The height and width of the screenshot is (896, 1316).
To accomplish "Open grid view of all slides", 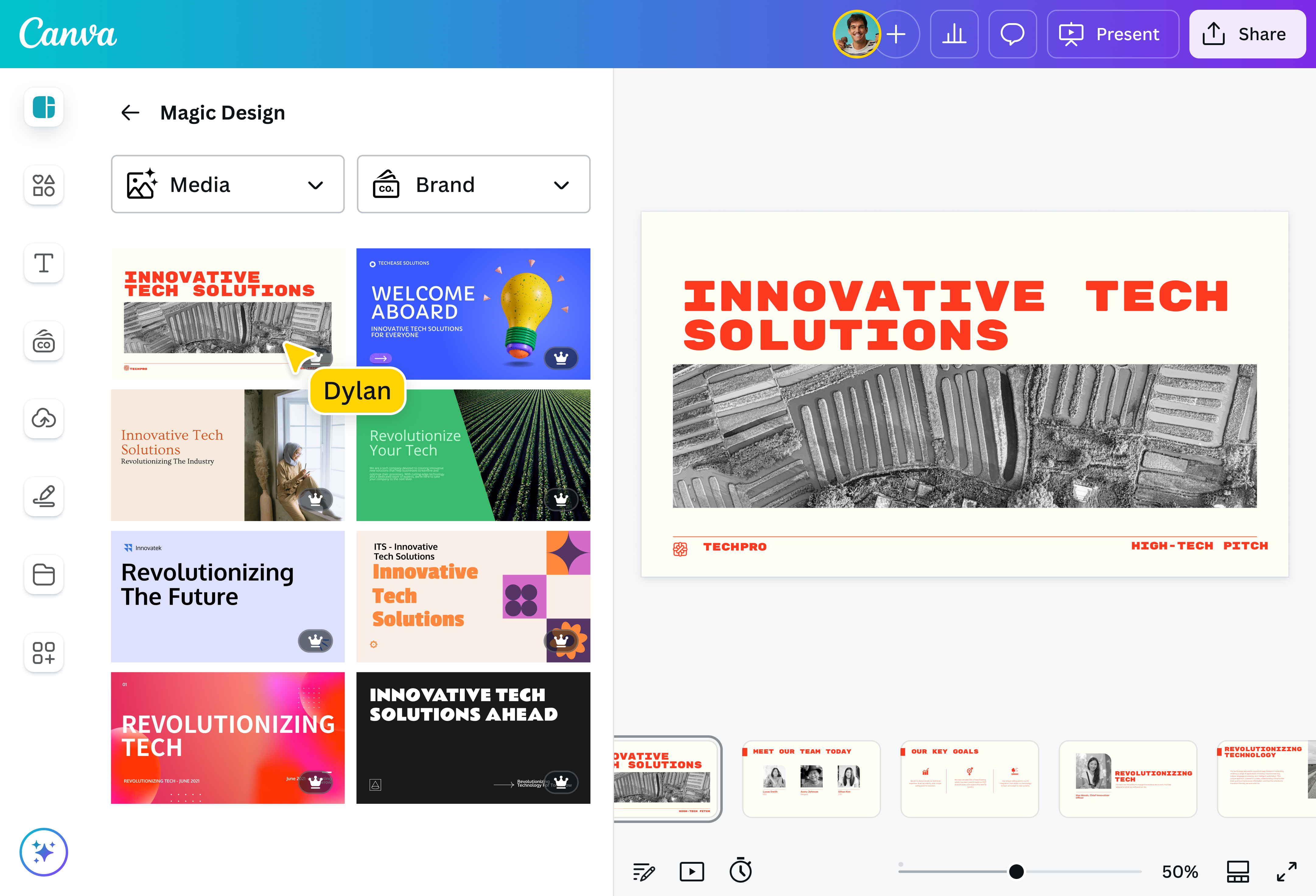I will click(1237, 871).
